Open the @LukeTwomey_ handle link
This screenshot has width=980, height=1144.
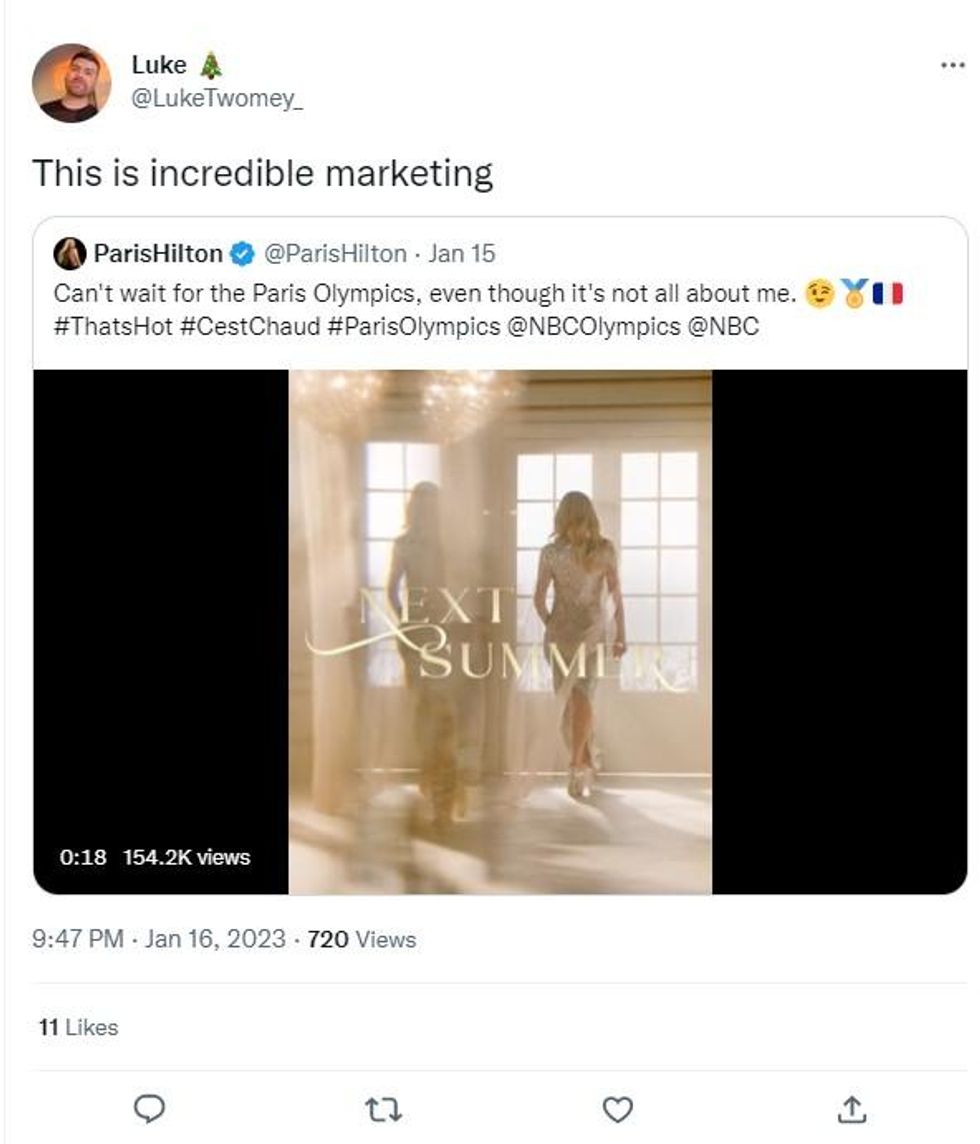pos(217,101)
